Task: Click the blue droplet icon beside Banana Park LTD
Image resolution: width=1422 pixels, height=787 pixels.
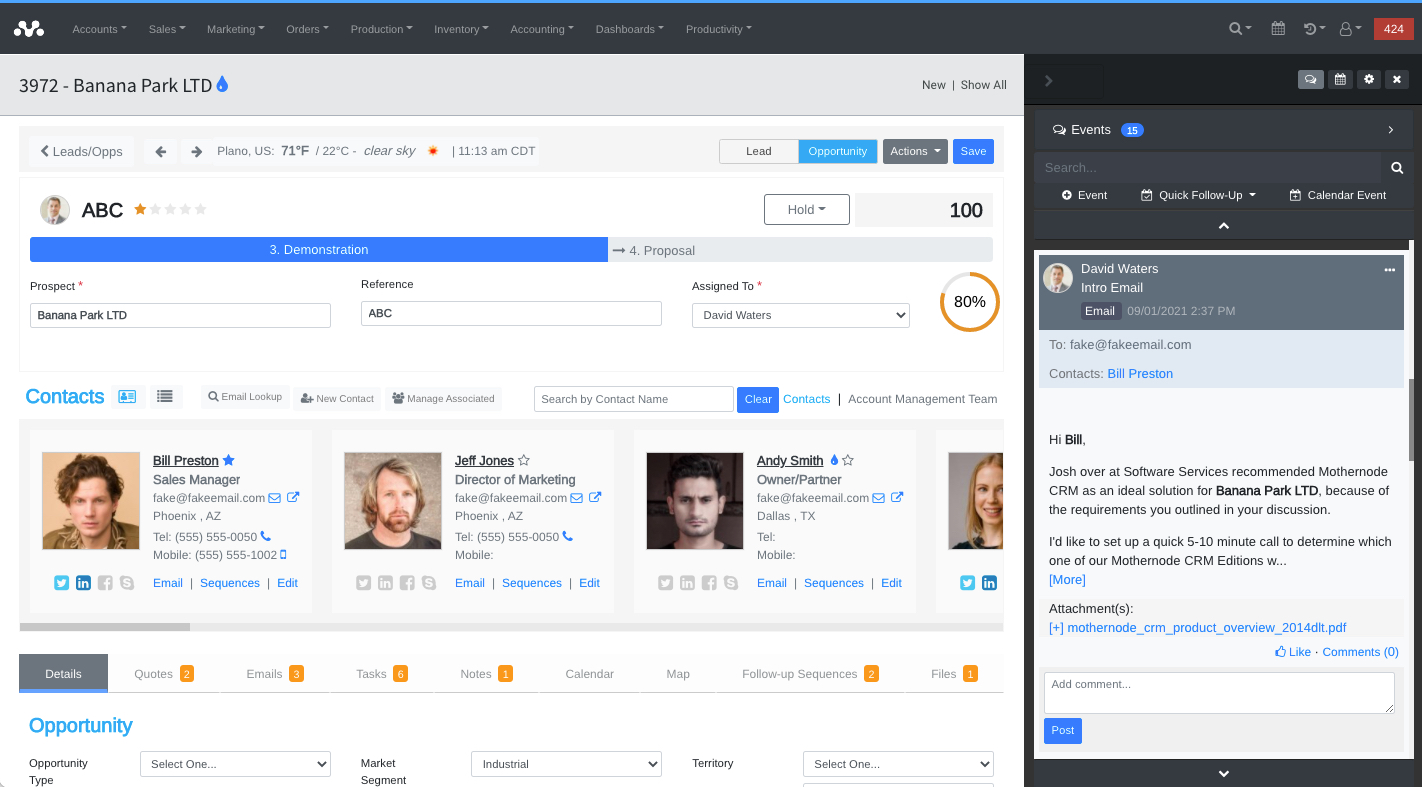Action: 222,84
